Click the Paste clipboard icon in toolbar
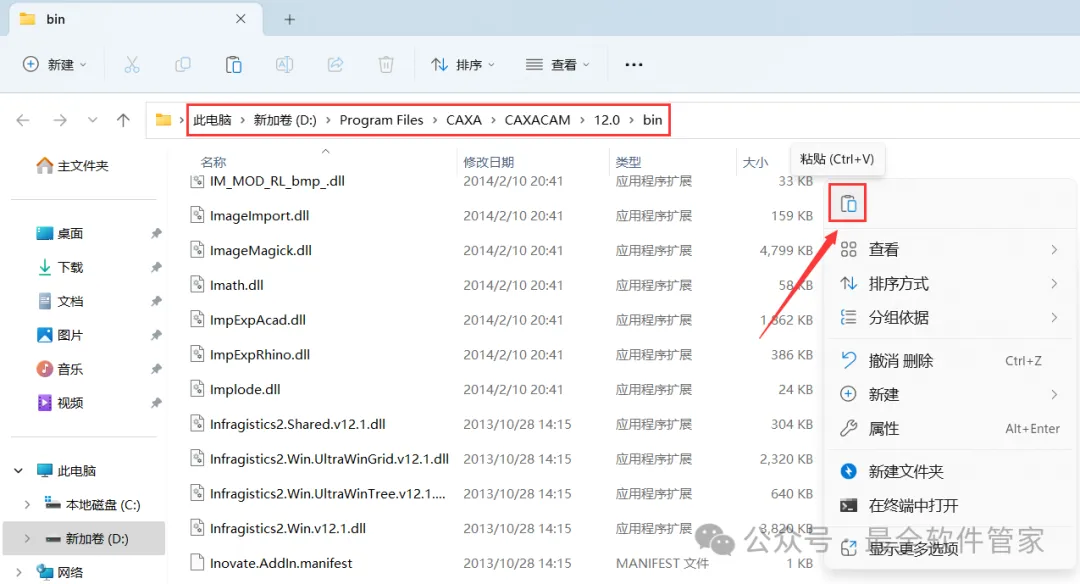 (233, 65)
